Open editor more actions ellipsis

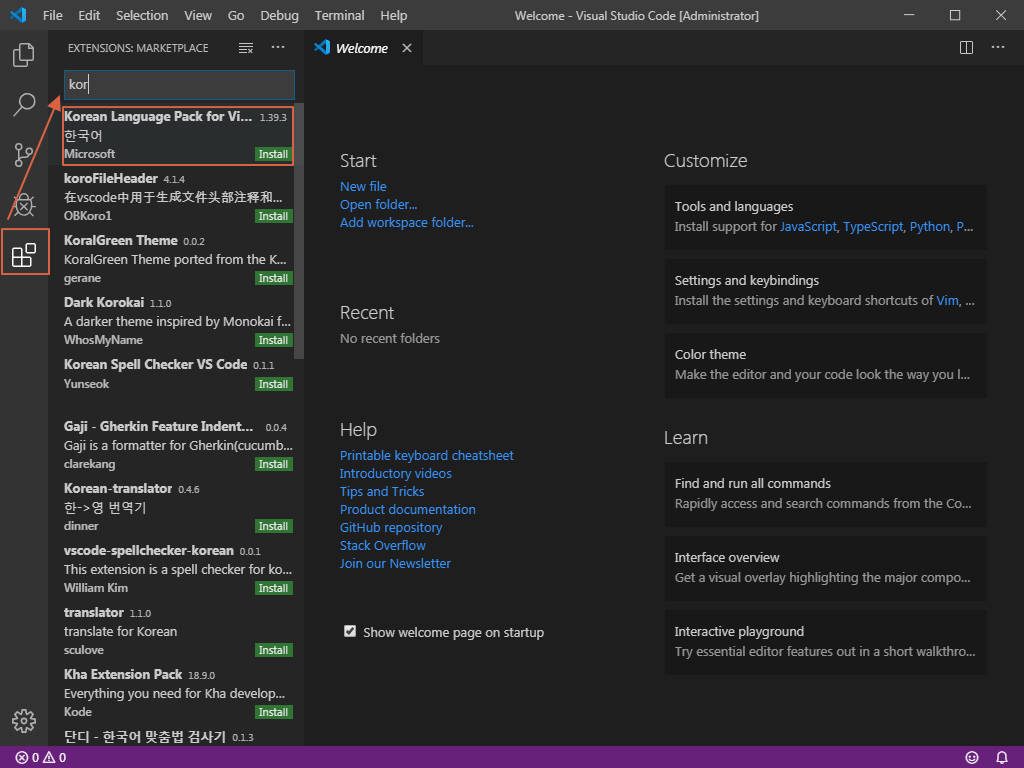[x=998, y=48]
